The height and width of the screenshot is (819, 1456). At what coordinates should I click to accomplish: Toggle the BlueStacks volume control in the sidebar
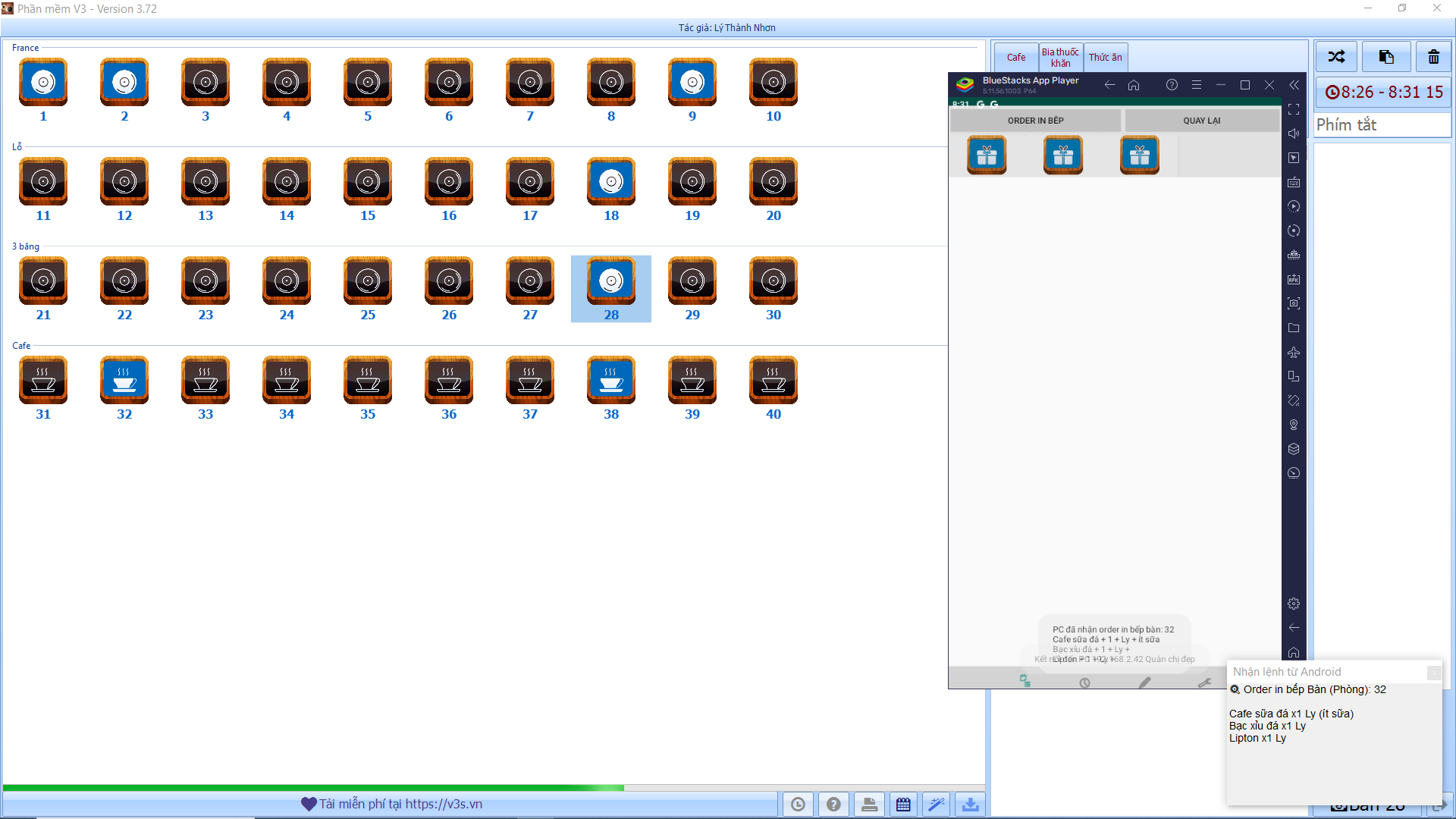1294,133
